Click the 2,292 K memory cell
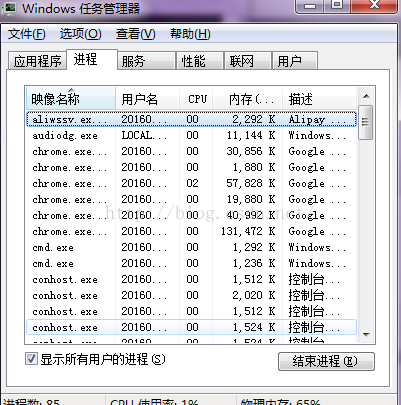Image resolution: width=401 pixels, height=405 pixels. (x=253, y=119)
